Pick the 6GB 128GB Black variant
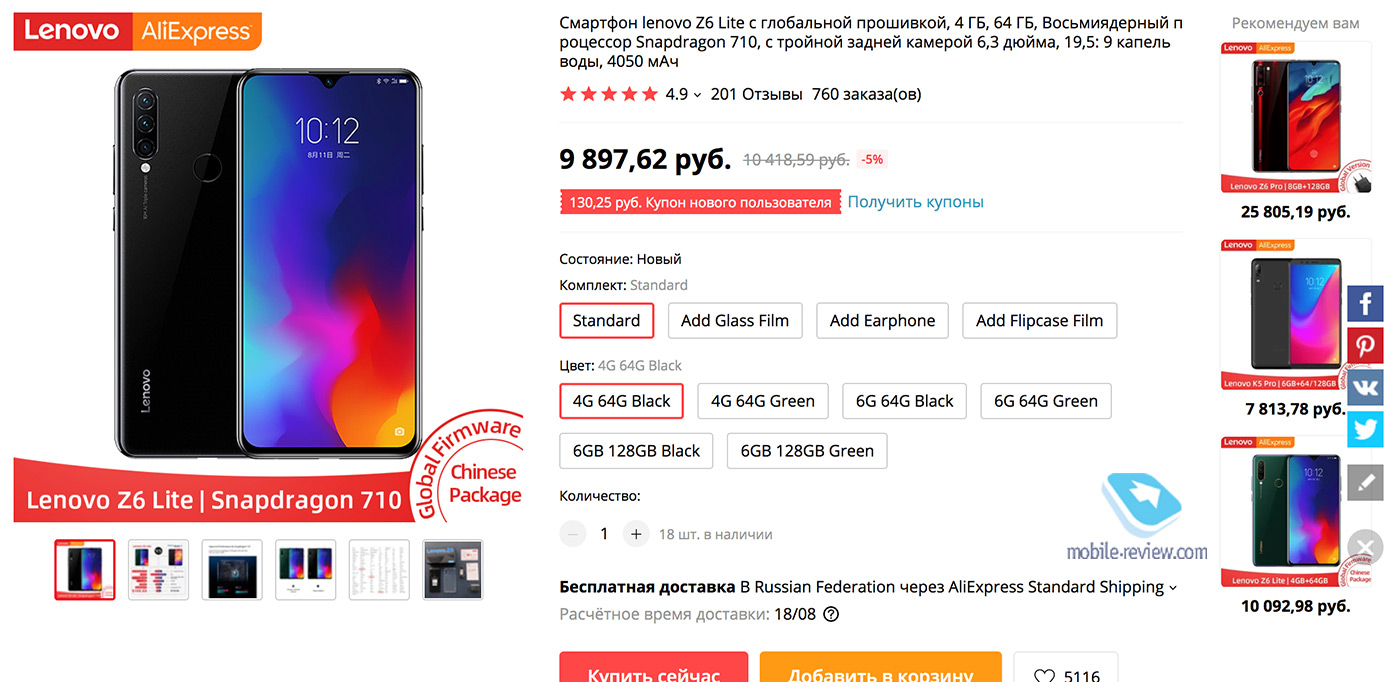 coord(636,451)
